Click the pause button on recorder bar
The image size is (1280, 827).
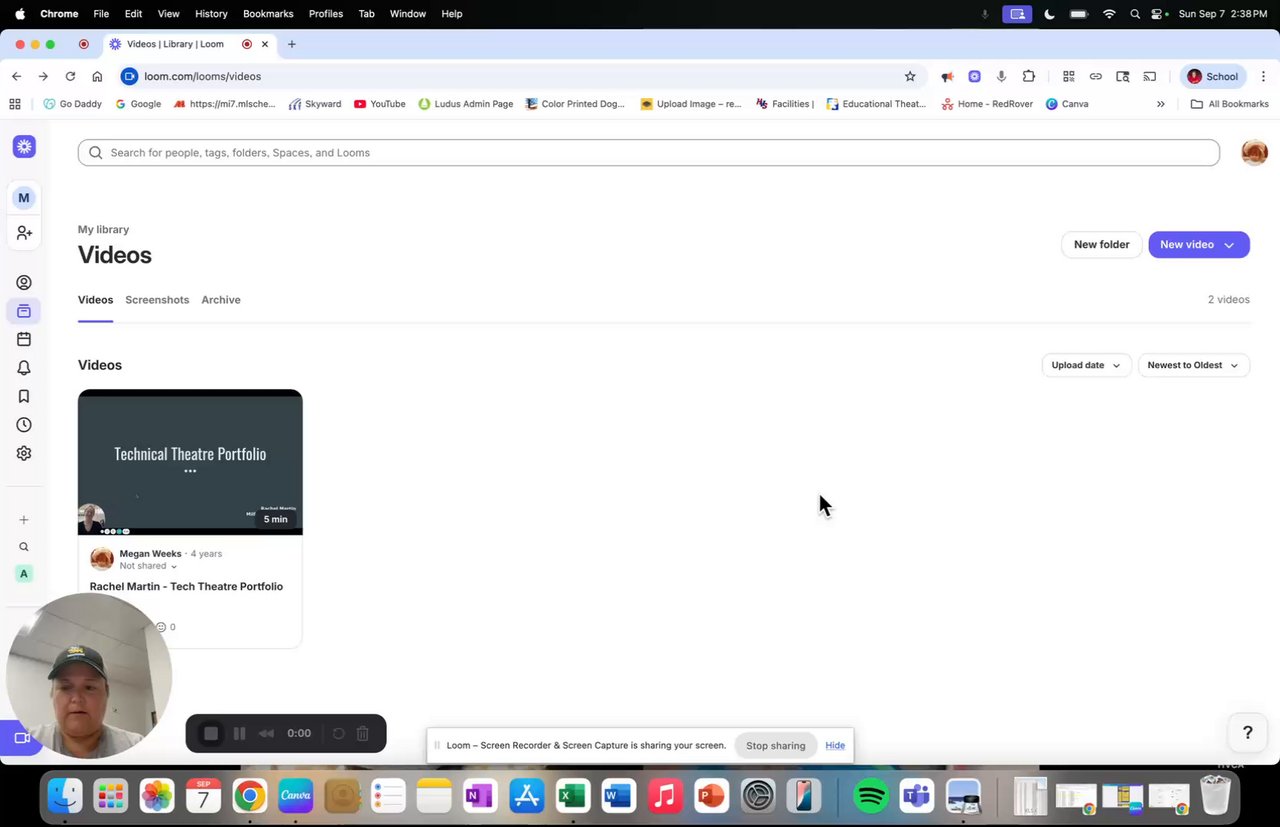click(x=239, y=733)
